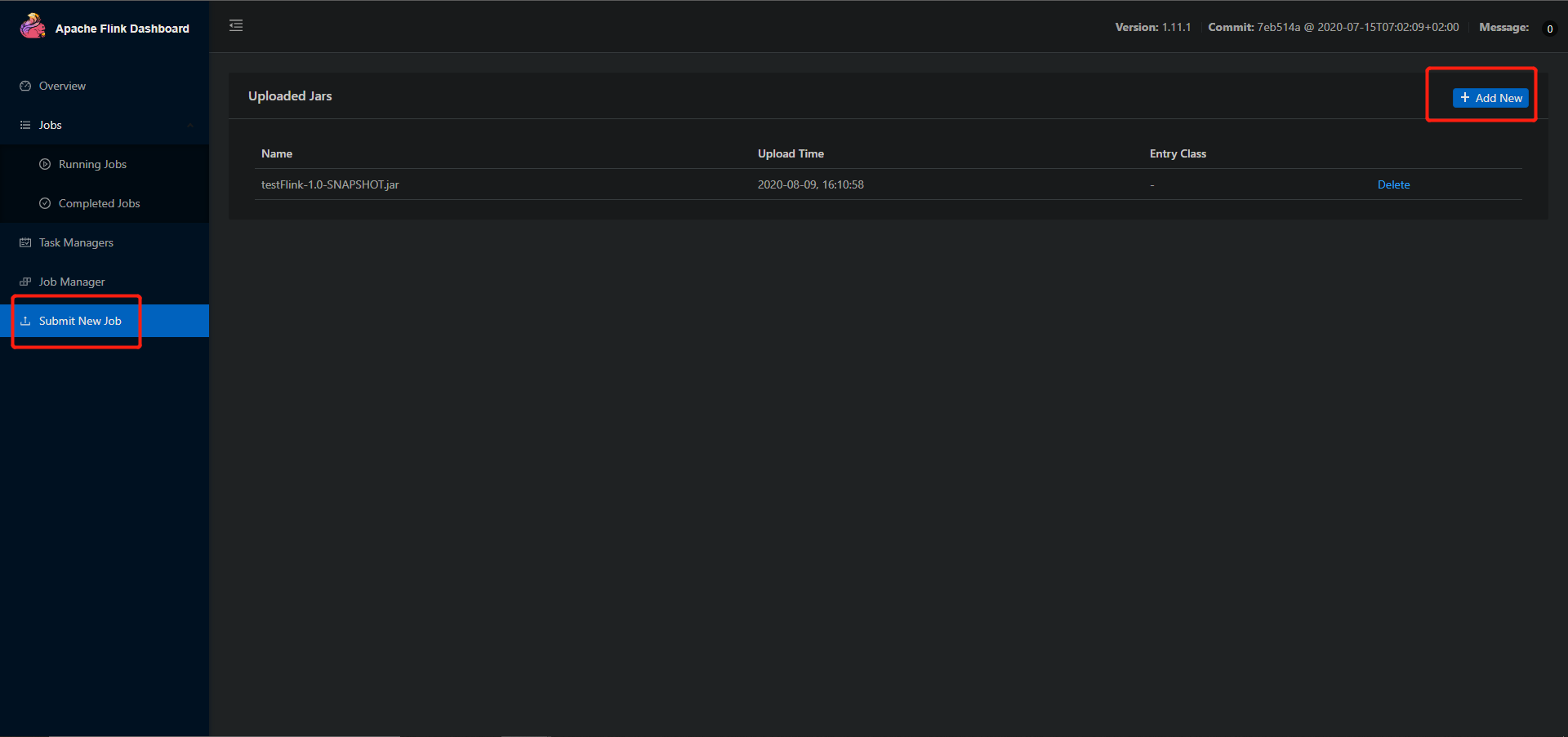Open the Overview page

[105, 86]
